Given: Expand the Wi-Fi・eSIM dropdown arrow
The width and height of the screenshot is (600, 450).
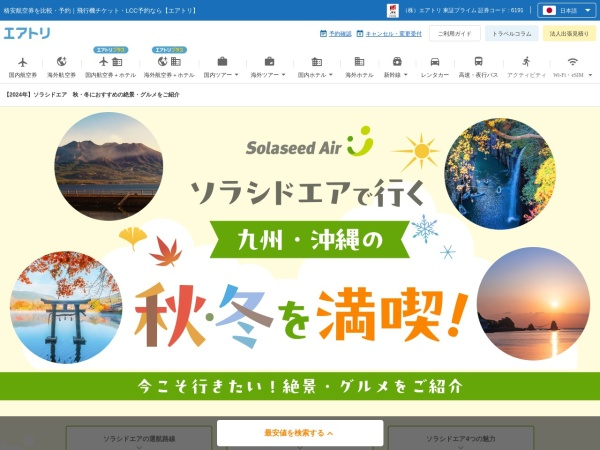Looking at the screenshot, I should [590, 75].
